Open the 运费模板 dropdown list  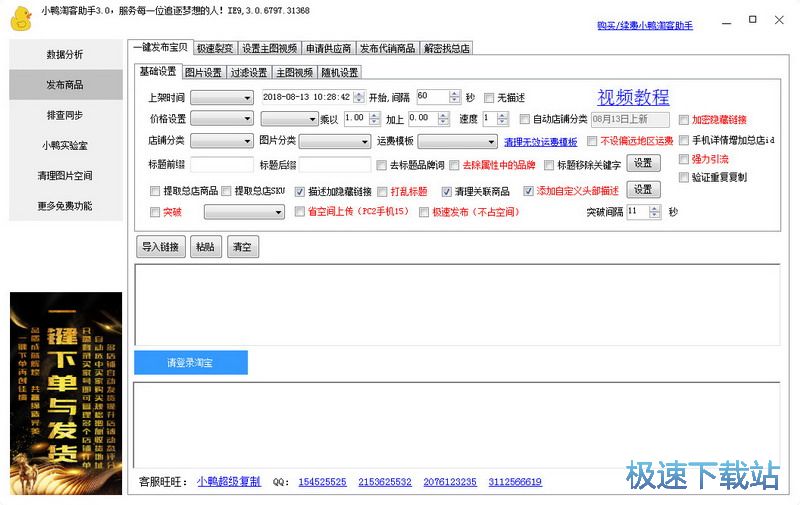click(450, 142)
